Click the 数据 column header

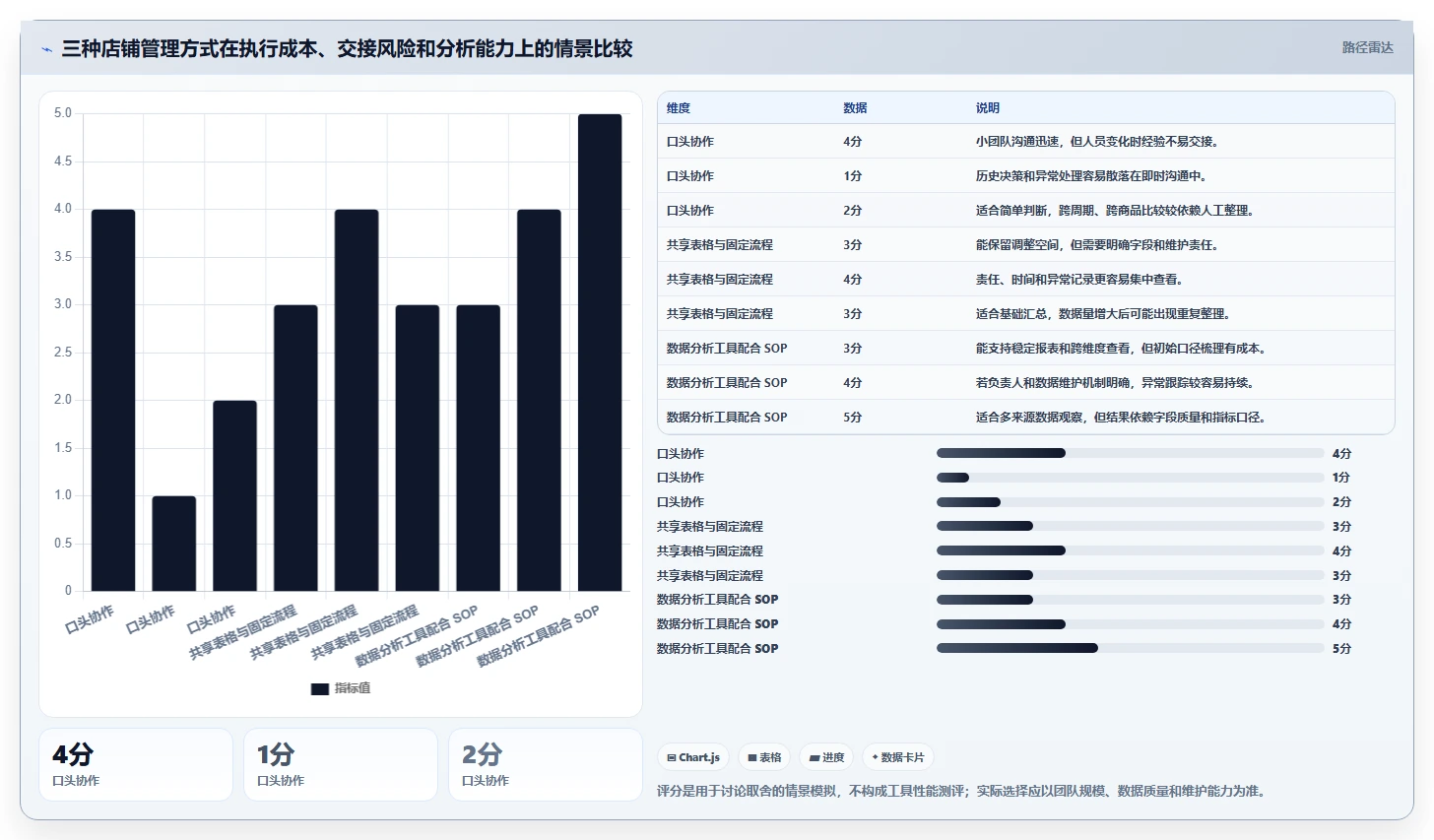tap(855, 108)
